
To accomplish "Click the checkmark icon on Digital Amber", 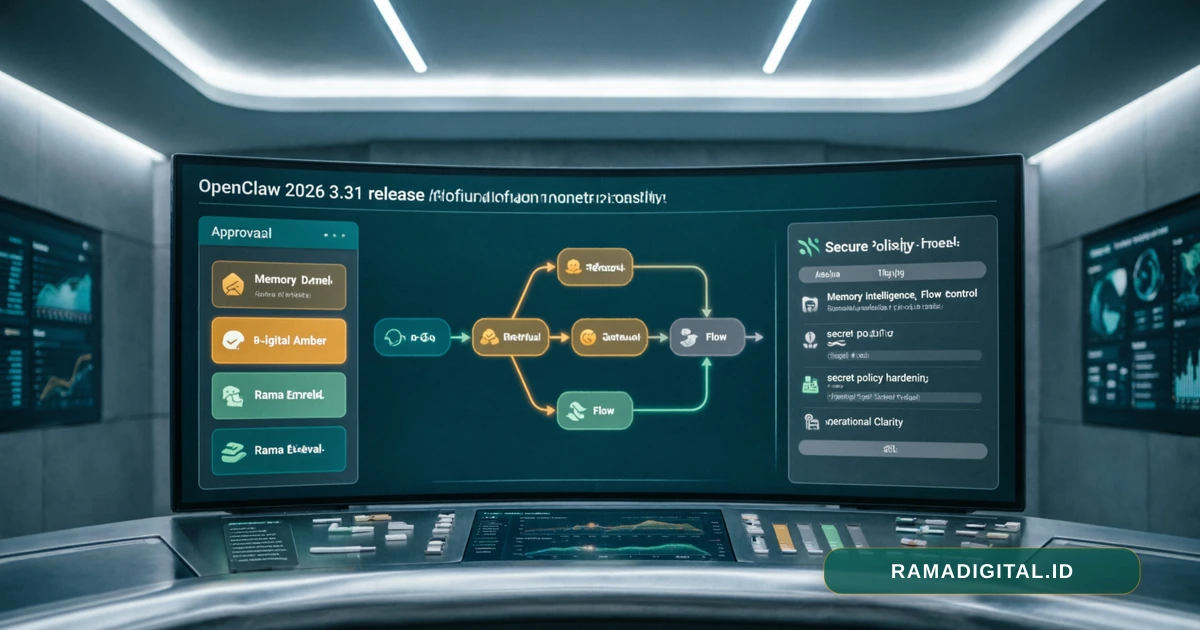I will pyautogui.click(x=232, y=341).
